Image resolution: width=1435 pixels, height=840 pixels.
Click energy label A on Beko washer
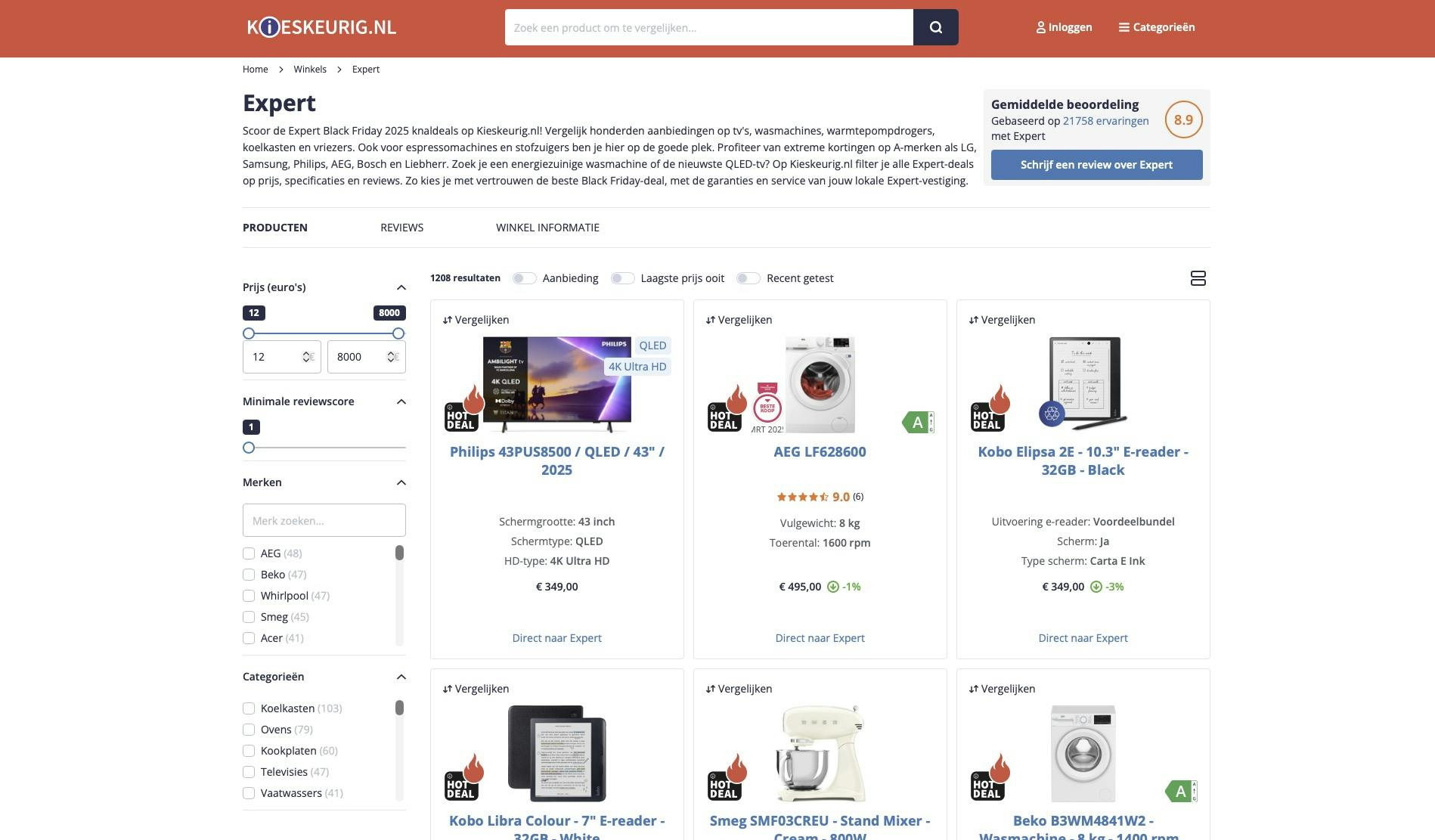[1181, 791]
